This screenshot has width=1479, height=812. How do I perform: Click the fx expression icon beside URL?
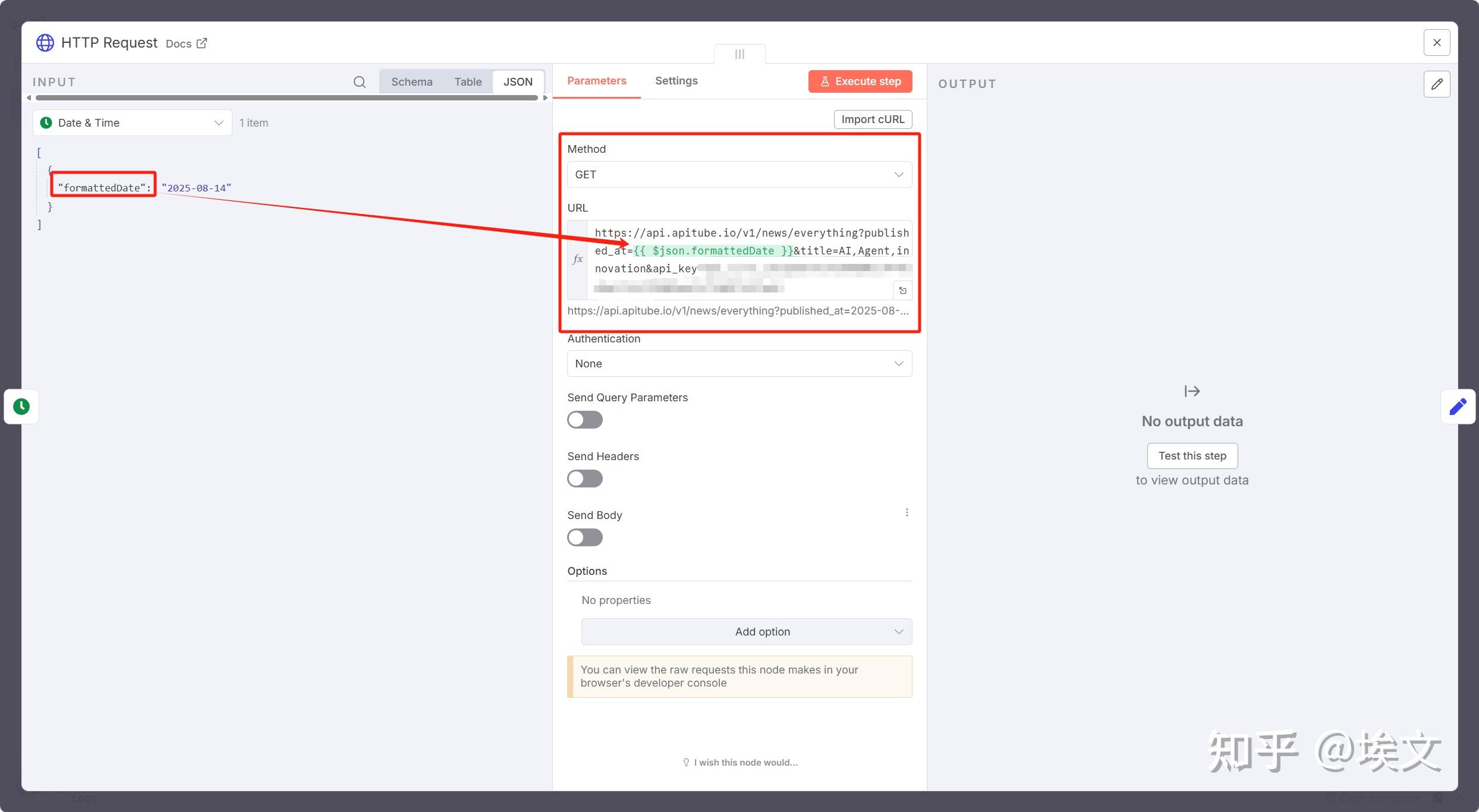(x=577, y=259)
